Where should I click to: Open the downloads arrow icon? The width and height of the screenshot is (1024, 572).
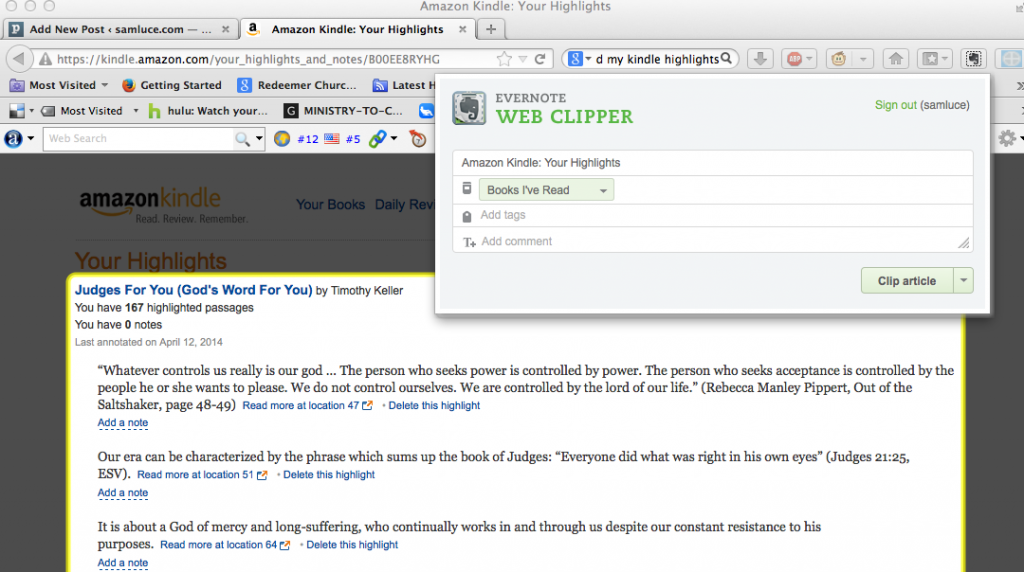[760, 59]
